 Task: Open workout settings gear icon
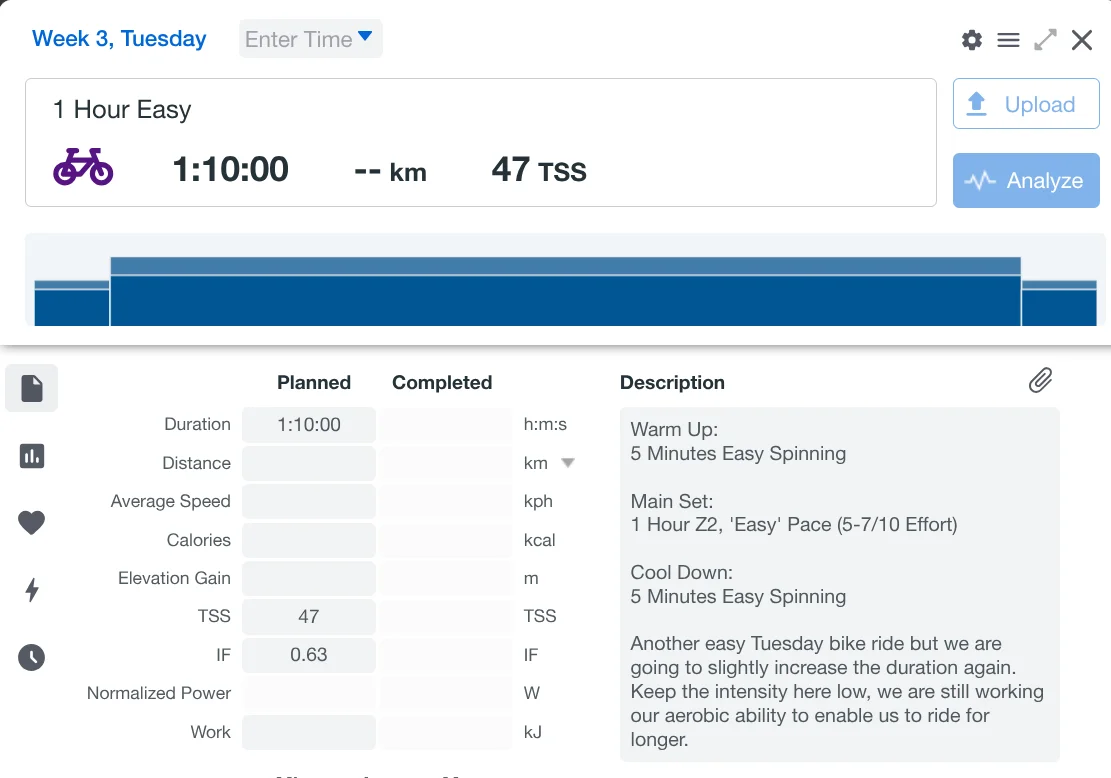click(971, 40)
